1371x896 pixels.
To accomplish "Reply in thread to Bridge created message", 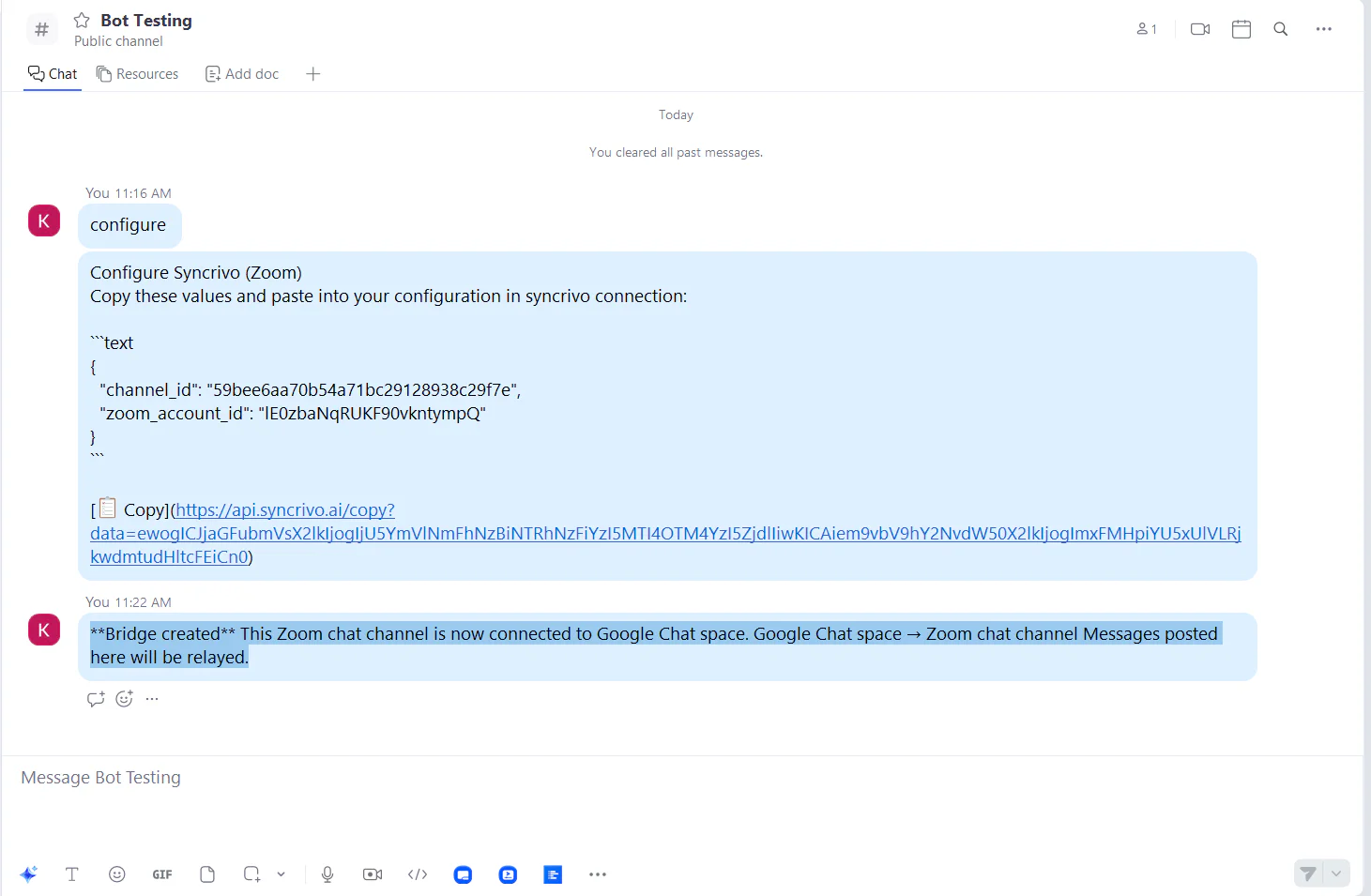I will click(96, 699).
